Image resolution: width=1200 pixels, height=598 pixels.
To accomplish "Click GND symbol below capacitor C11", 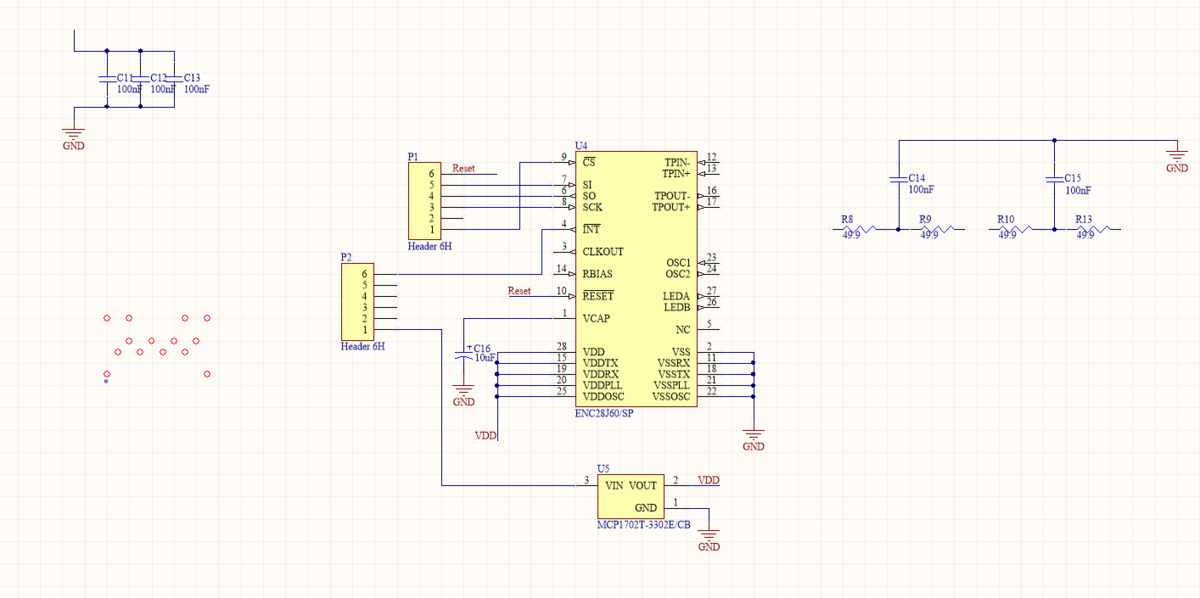I will (x=74, y=134).
